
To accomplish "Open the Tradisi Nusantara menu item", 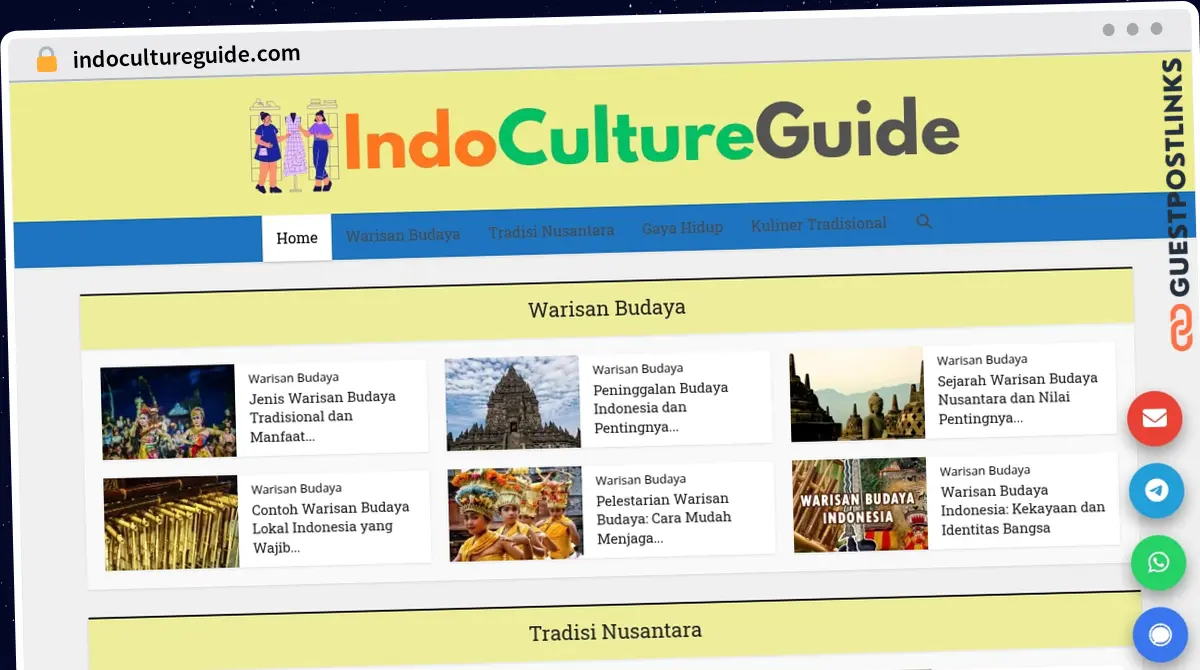I will click(x=551, y=231).
